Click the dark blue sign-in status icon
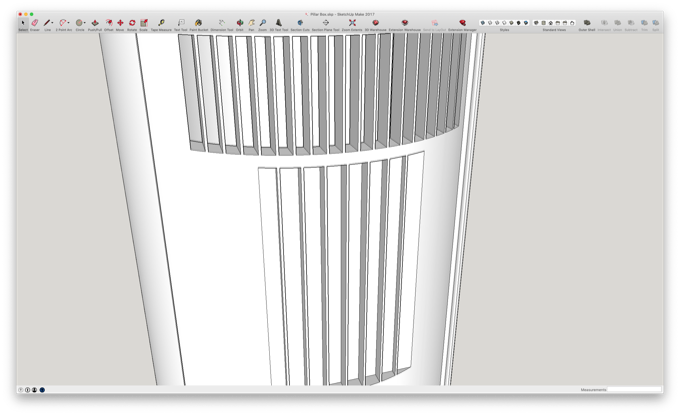The height and width of the screenshot is (415, 680). tap(42, 390)
